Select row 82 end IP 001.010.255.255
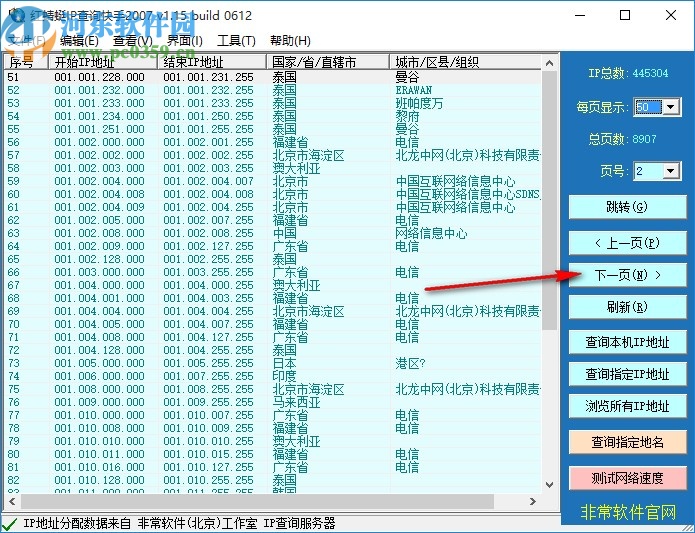 click(273, 480)
